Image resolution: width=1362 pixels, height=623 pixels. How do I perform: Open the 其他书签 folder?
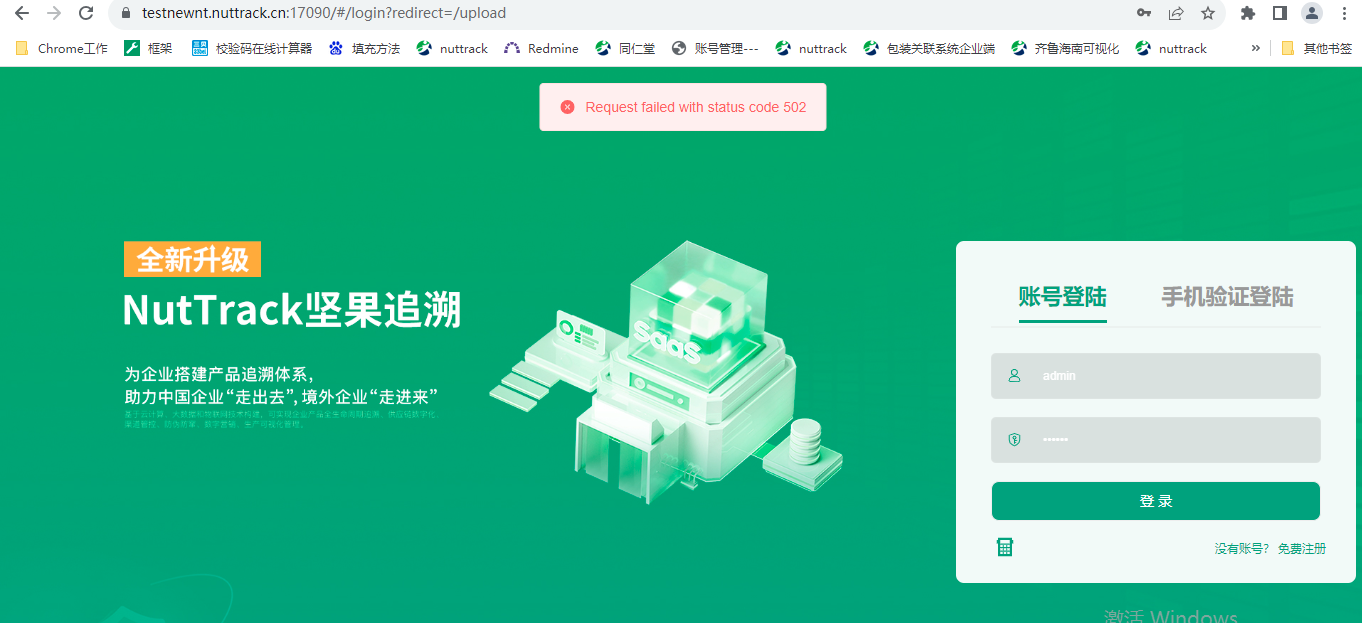click(1316, 48)
